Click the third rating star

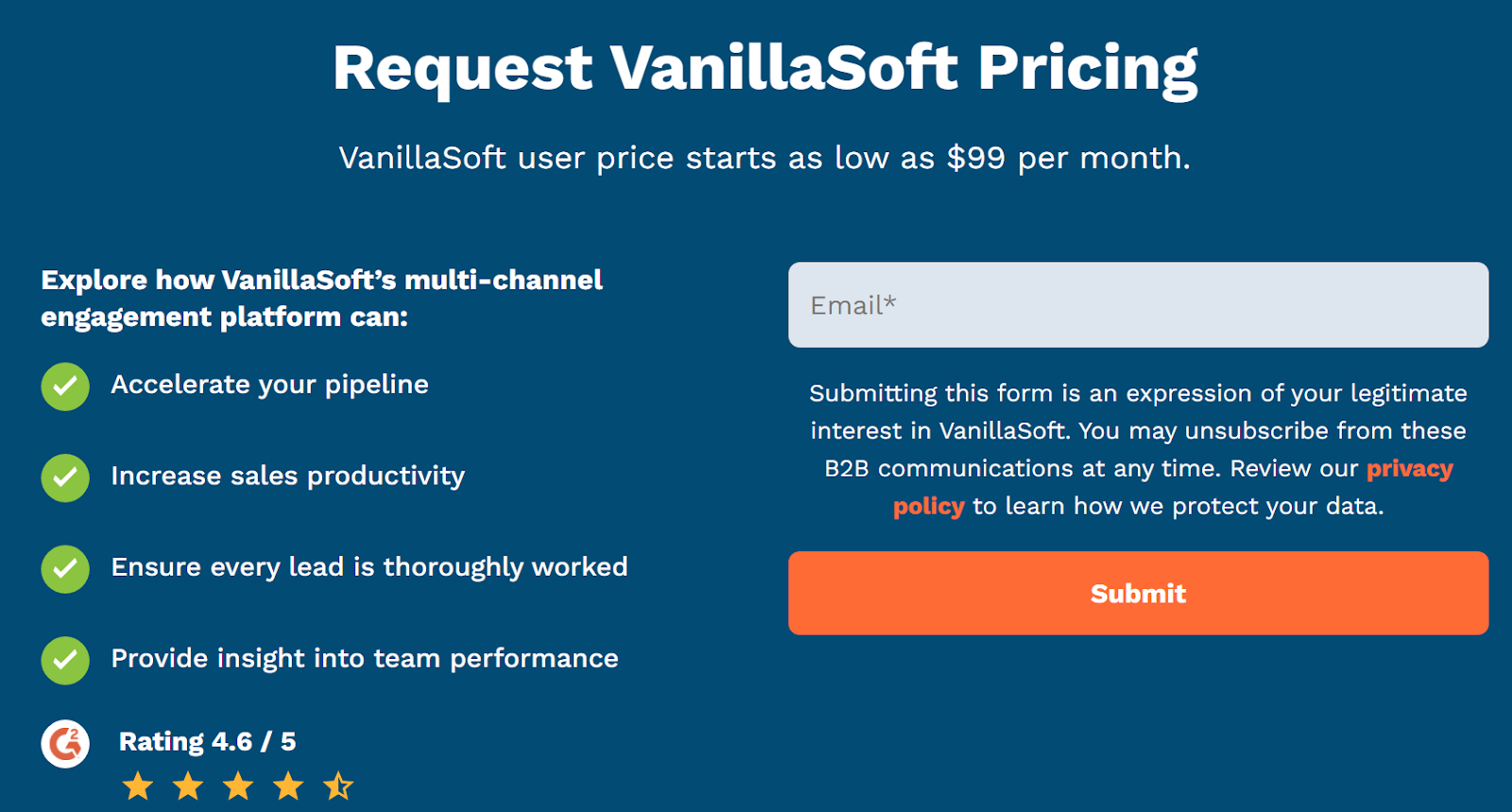(x=238, y=786)
